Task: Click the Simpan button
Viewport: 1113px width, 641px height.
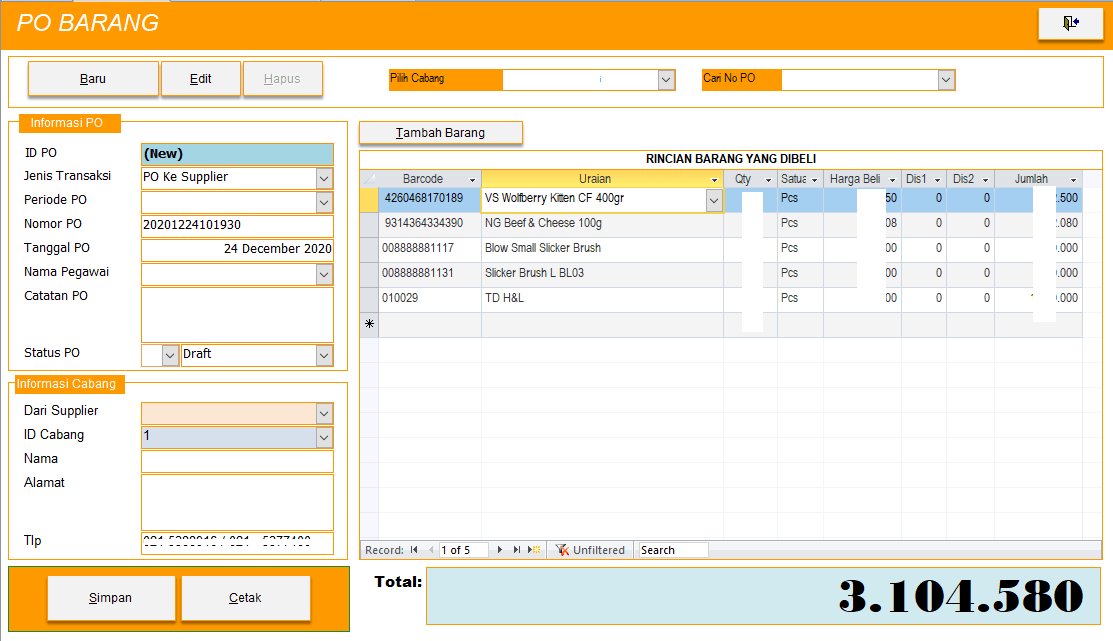Action: click(110, 598)
